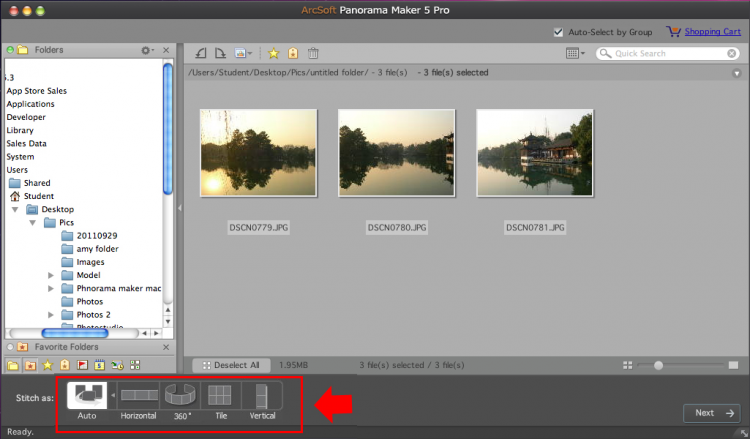Viewport: 750px width, 439px height.
Task: Show favorite folders with starred folder icon
Action: tap(30, 366)
